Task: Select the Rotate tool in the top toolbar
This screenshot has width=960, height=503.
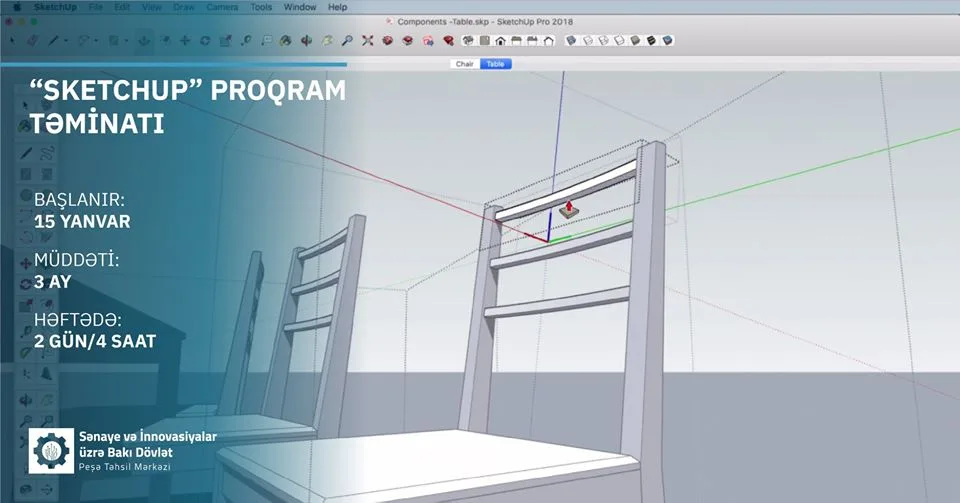Action: (205, 41)
